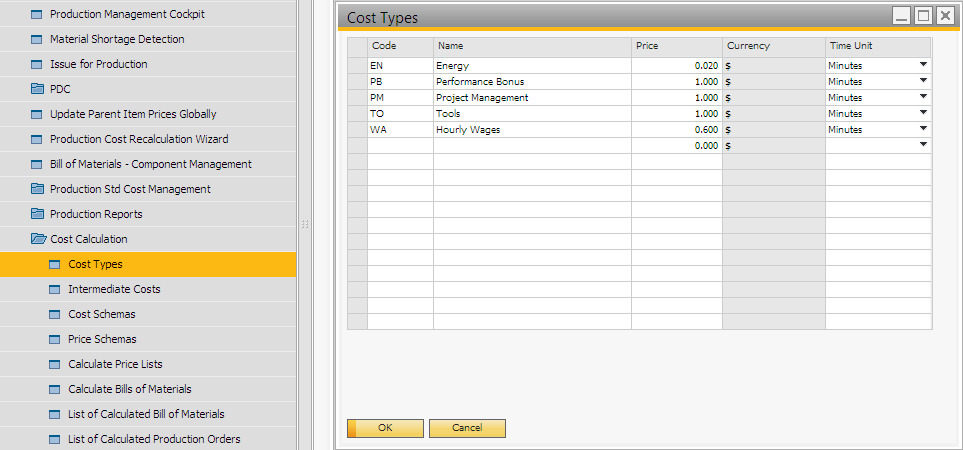Viewport: 963px width, 450px height.
Task: Click the Production Reports folder icon
Action: click(38, 214)
